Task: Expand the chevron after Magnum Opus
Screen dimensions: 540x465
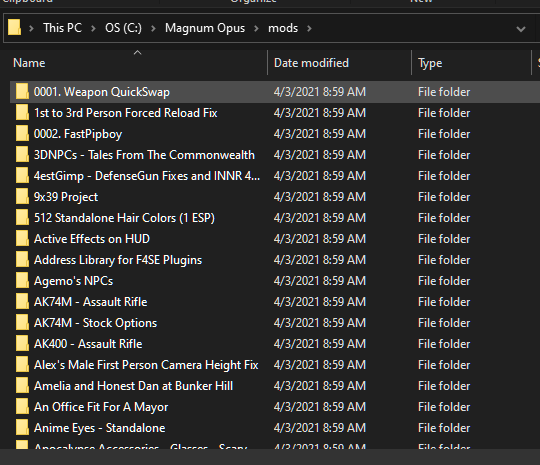Action: pos(256,28)
